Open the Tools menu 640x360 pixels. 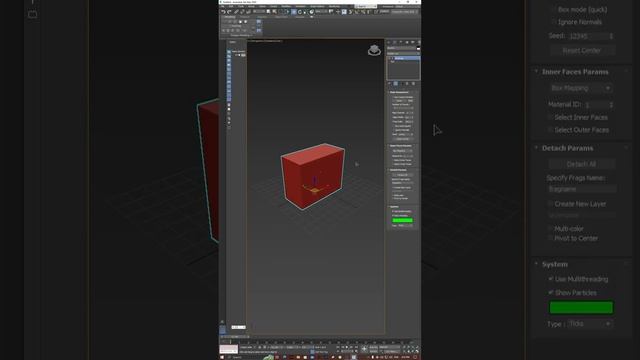click(241, 6)
